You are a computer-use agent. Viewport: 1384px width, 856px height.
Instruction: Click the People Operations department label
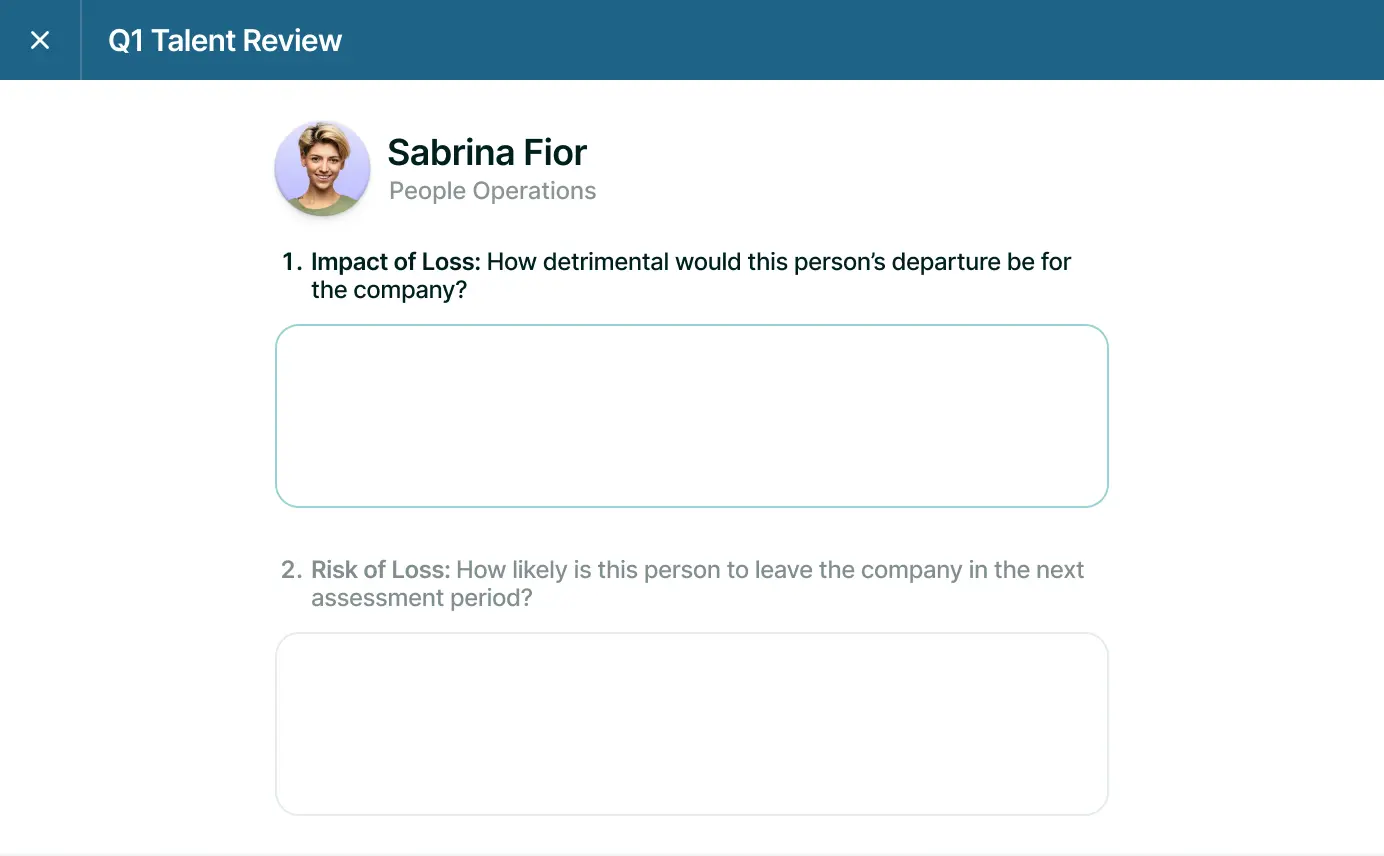492,191
